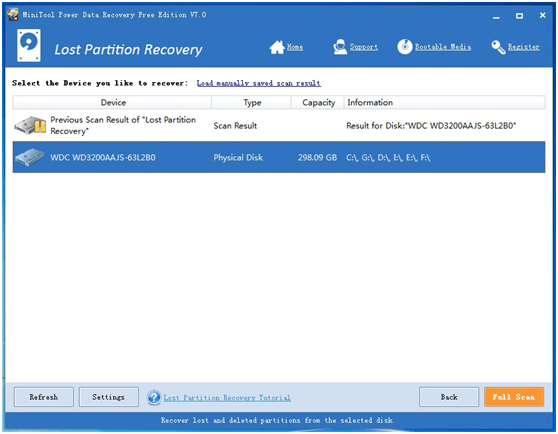Open the Bootable Media link
558x434 pixels.
[x=443, y=47]
